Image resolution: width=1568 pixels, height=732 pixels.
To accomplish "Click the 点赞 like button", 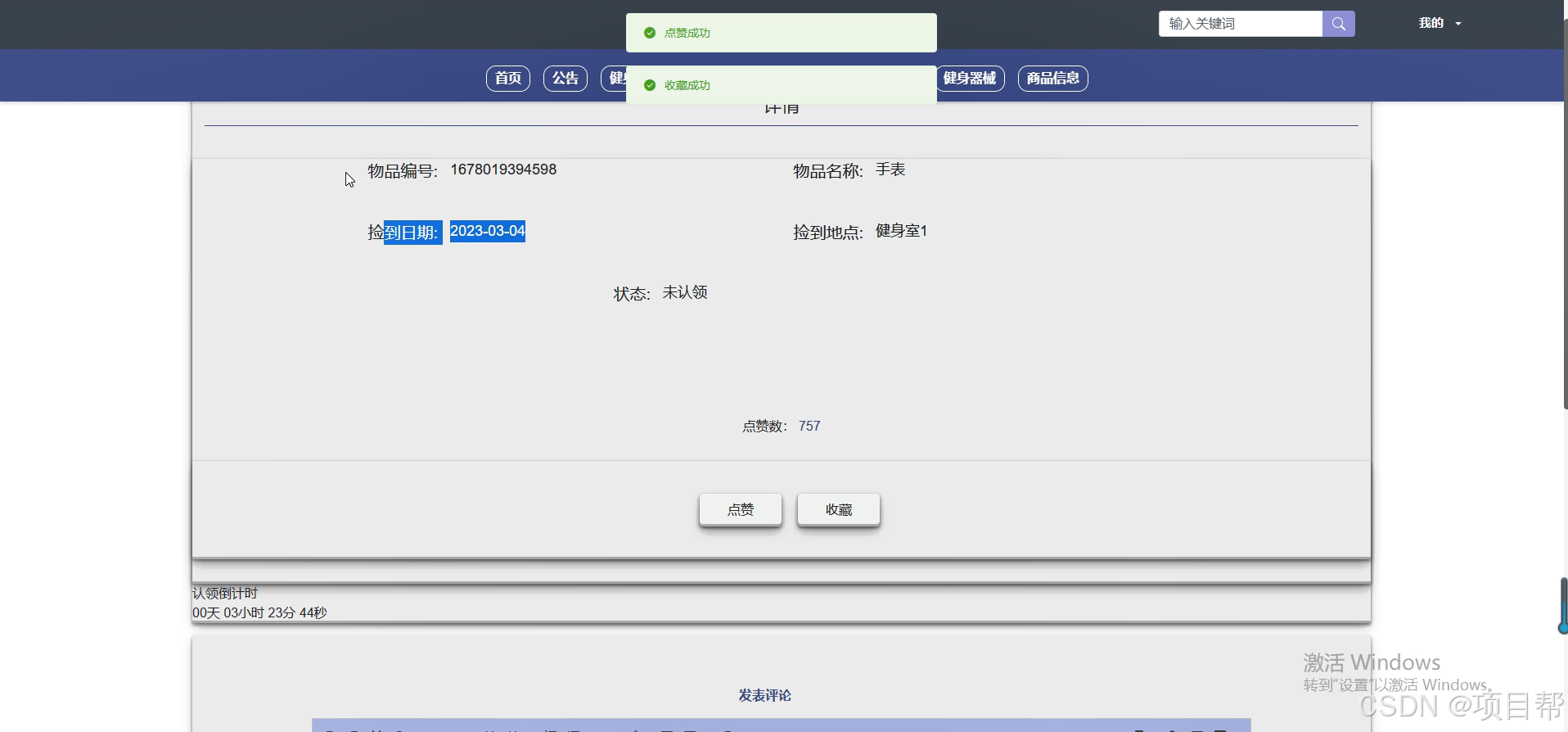I will [x=741, y=509].
